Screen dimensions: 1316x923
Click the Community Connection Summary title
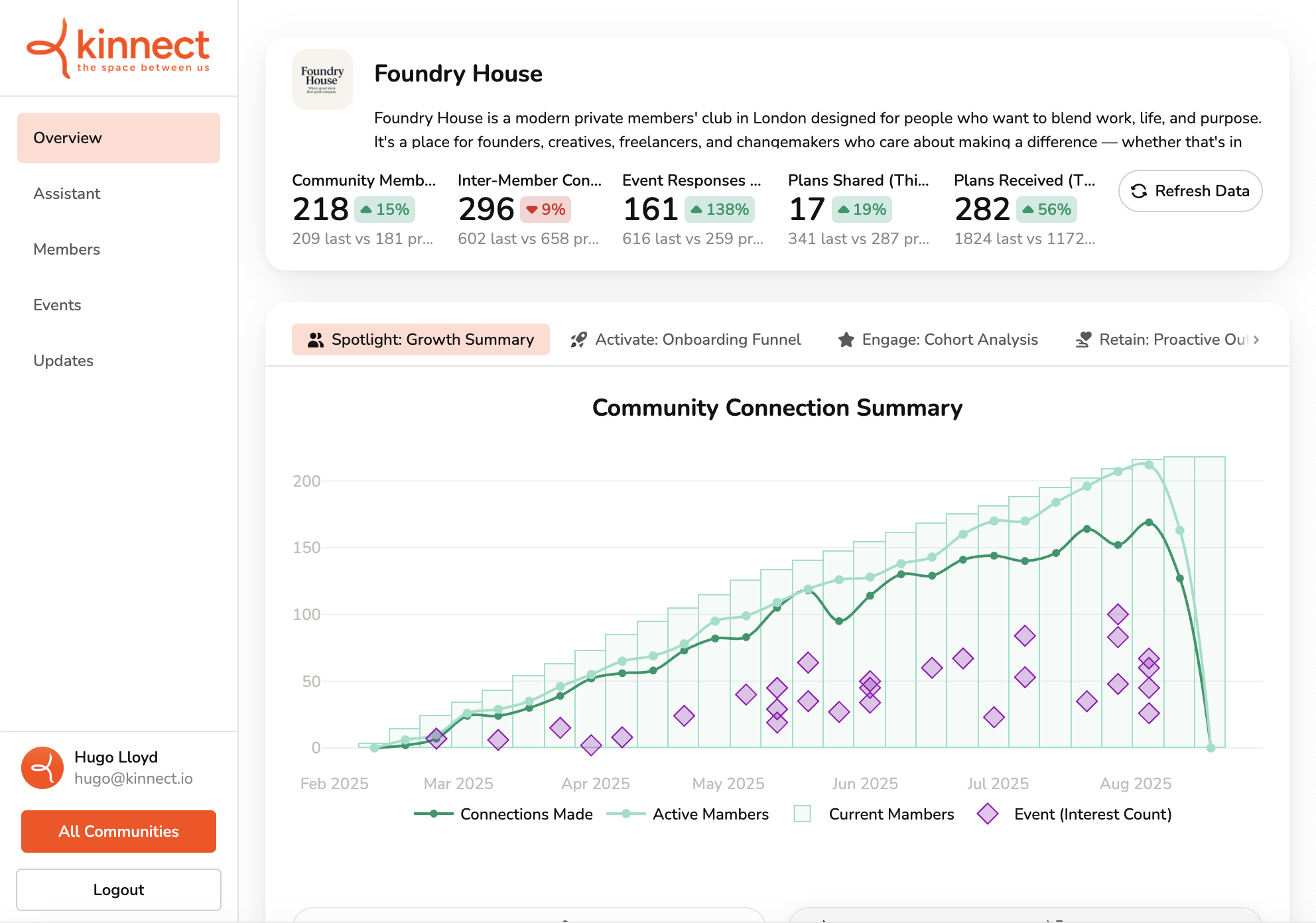(777, 408)
